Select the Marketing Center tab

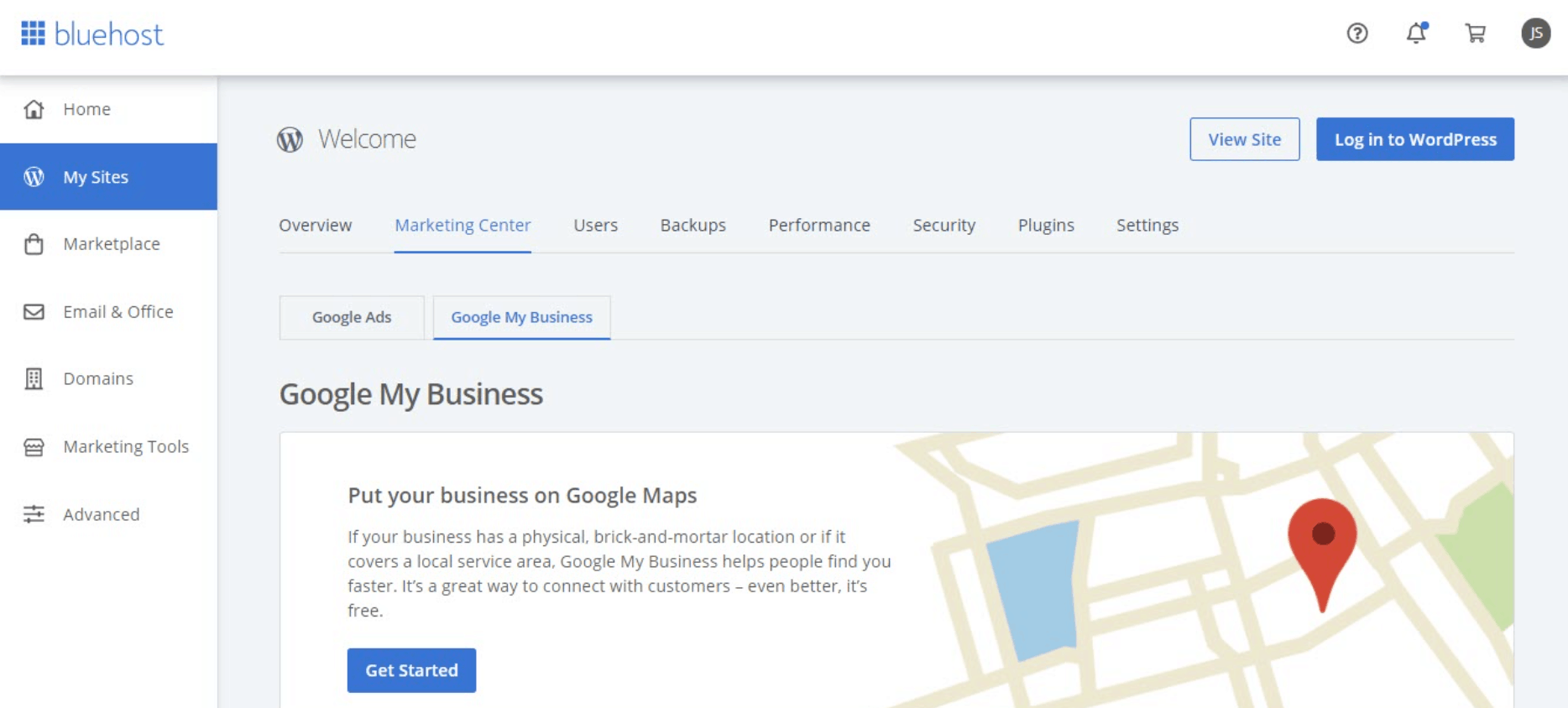point(463,225)
